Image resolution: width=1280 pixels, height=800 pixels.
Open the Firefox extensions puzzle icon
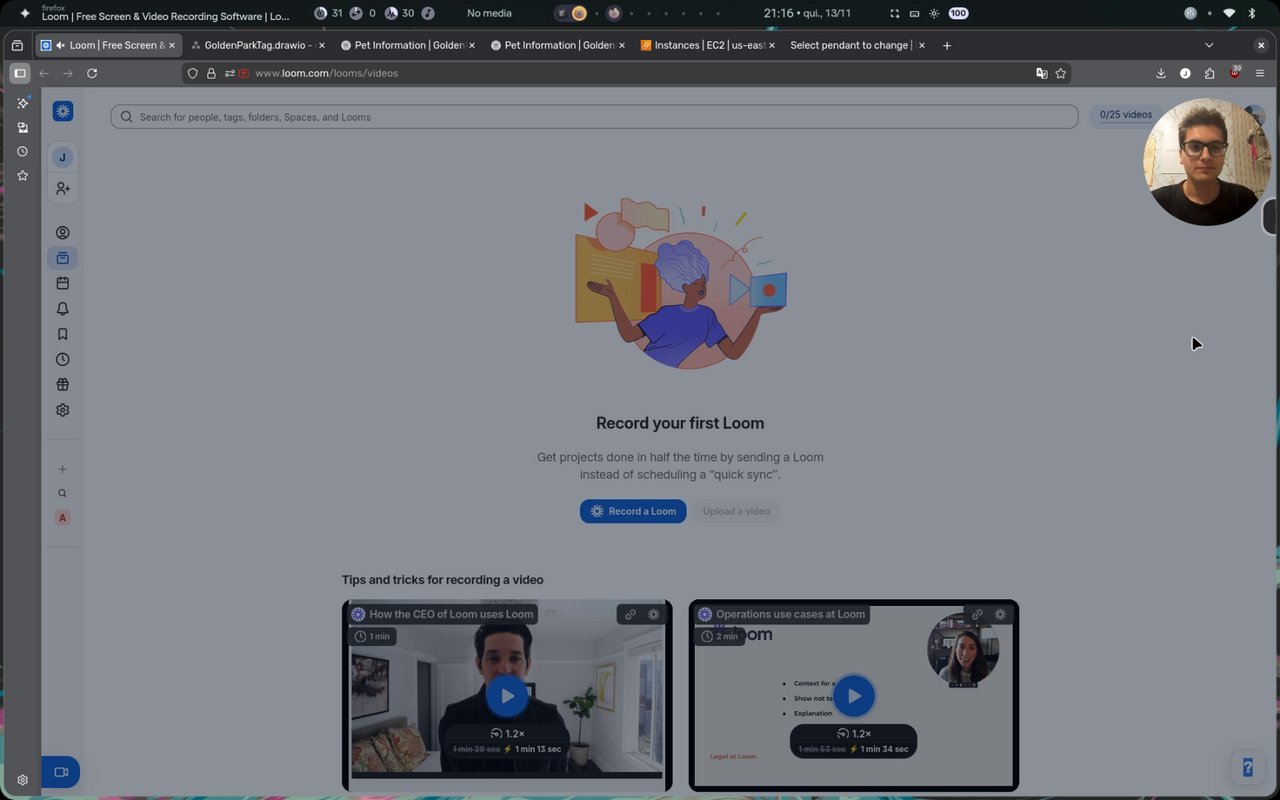1210,73
